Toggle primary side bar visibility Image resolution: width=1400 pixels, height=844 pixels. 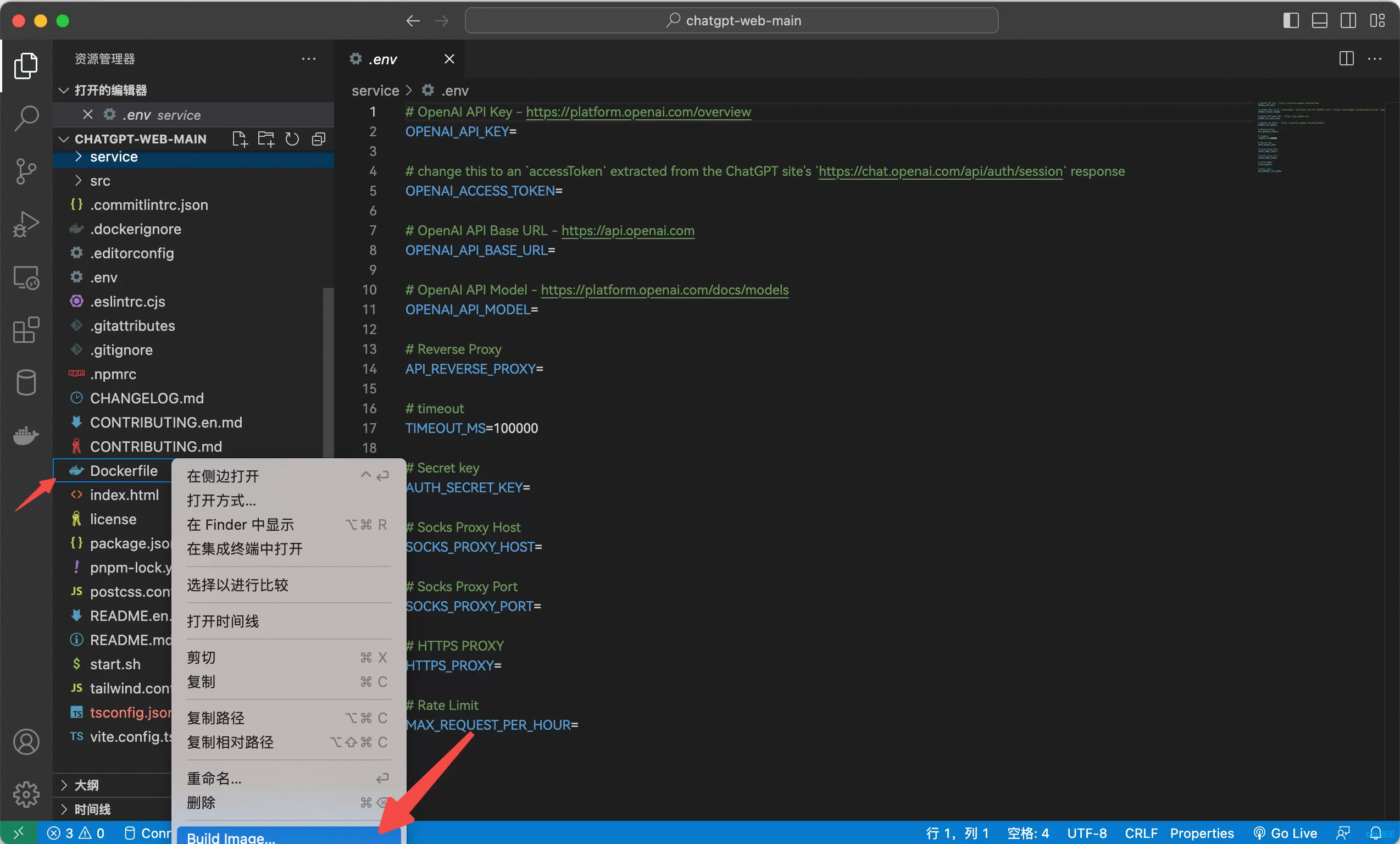1291,20
